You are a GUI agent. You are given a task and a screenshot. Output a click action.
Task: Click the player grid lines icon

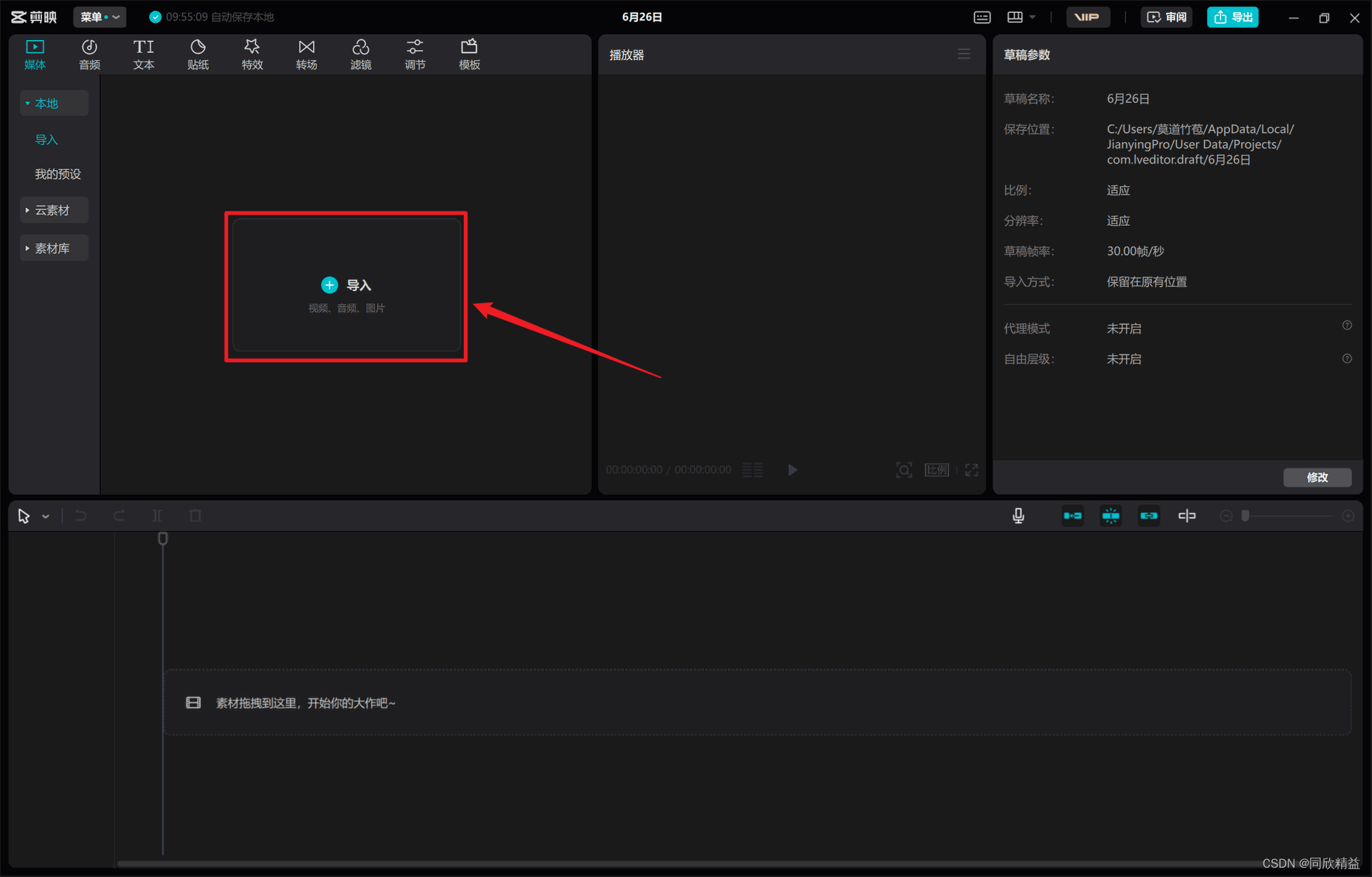pos(752,470)
